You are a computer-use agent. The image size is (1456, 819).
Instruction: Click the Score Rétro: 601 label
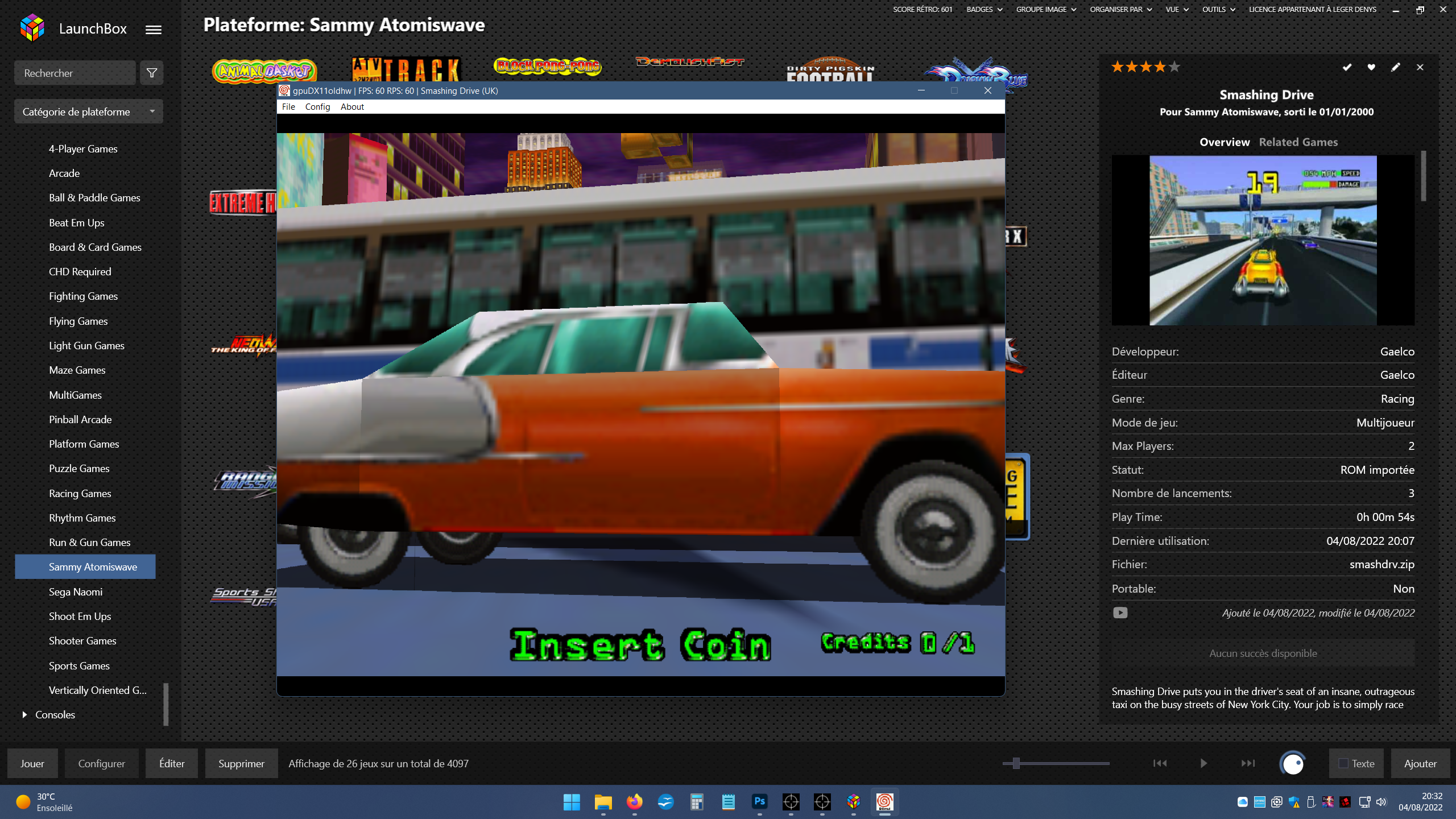point(923,9)
